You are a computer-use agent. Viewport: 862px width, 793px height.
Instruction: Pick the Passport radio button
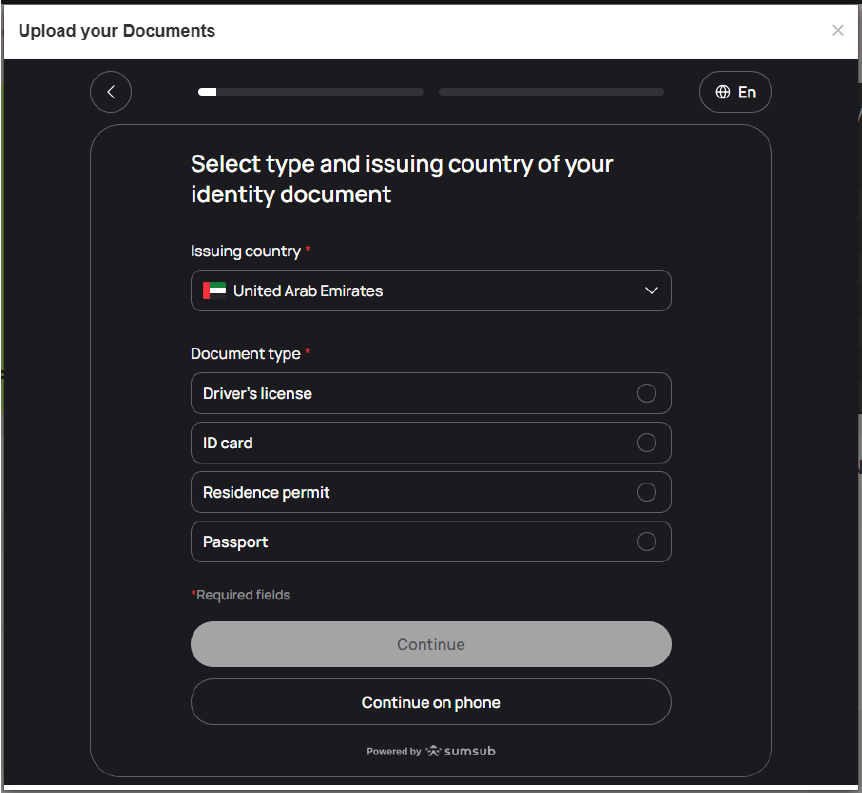[646, 542]
